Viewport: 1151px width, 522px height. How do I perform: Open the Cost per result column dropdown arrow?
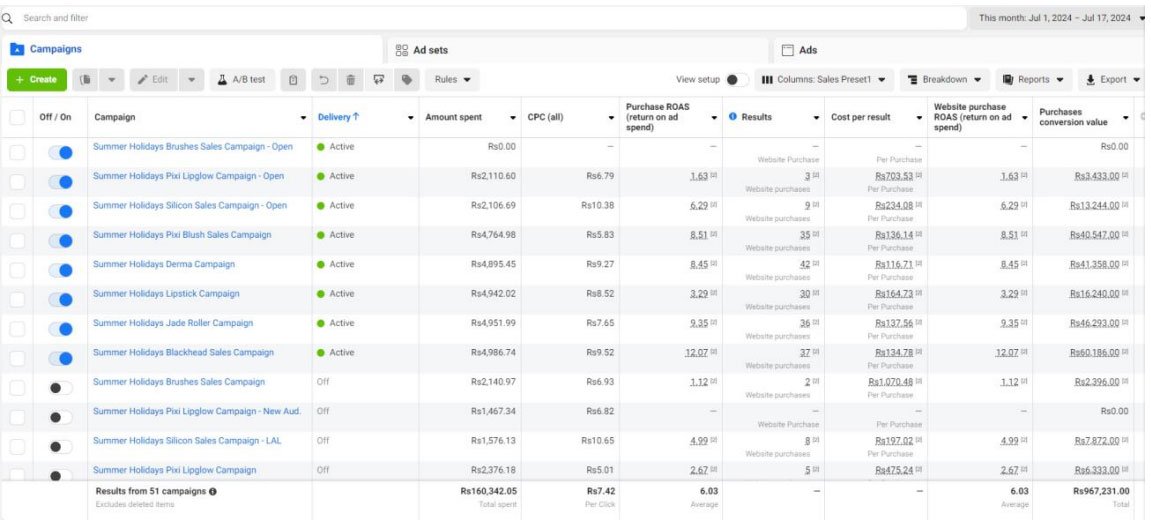[919, 117]
